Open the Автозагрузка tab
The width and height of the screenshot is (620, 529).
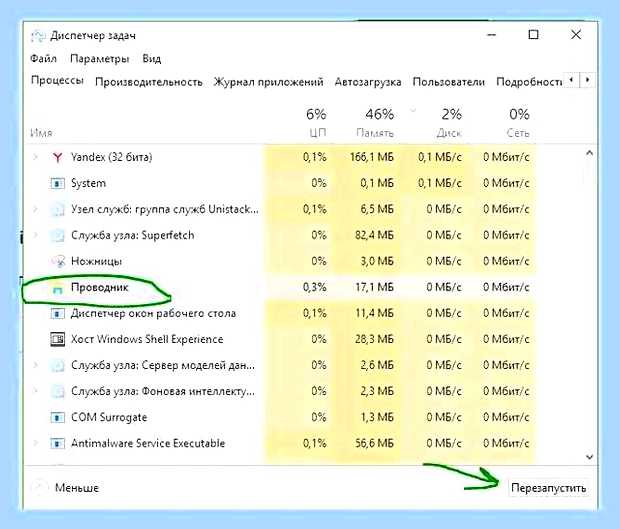[368, 82]
